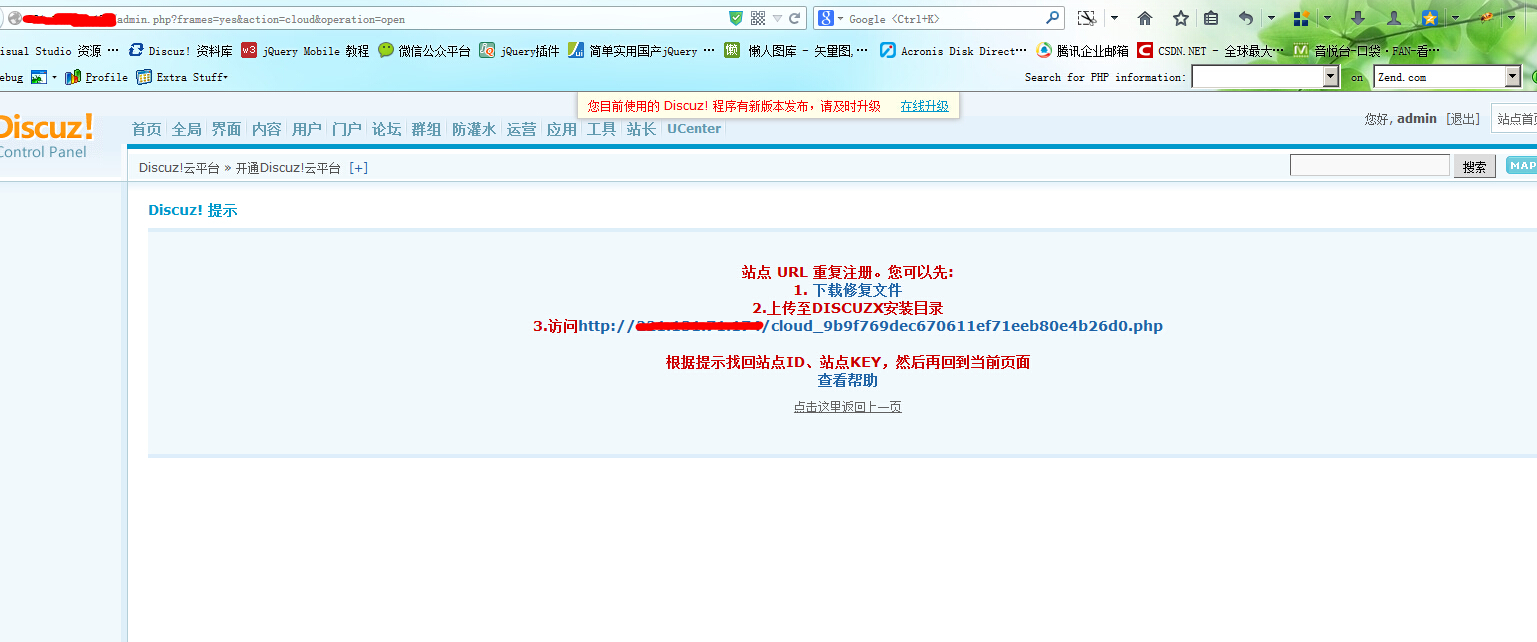Open the jQuery Mobile 教程 bookmark

point(305,50)
